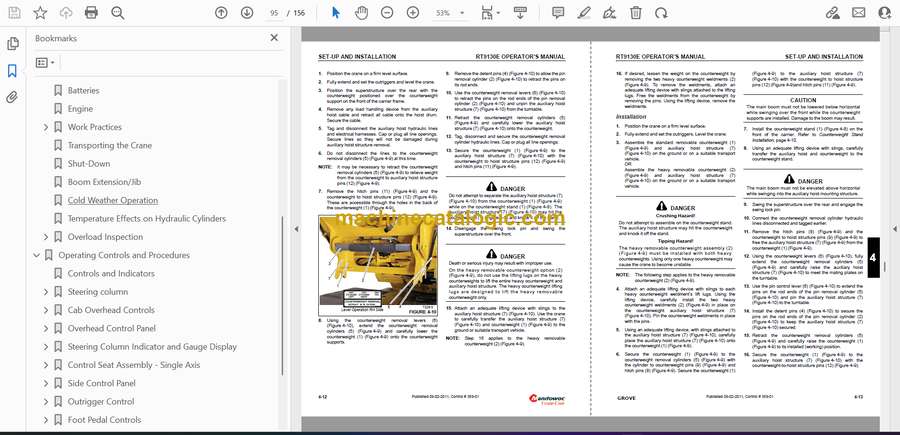The image size is (900, 435).
Task: Select Outrigger Control bookmark text
Action: (100, 401)
